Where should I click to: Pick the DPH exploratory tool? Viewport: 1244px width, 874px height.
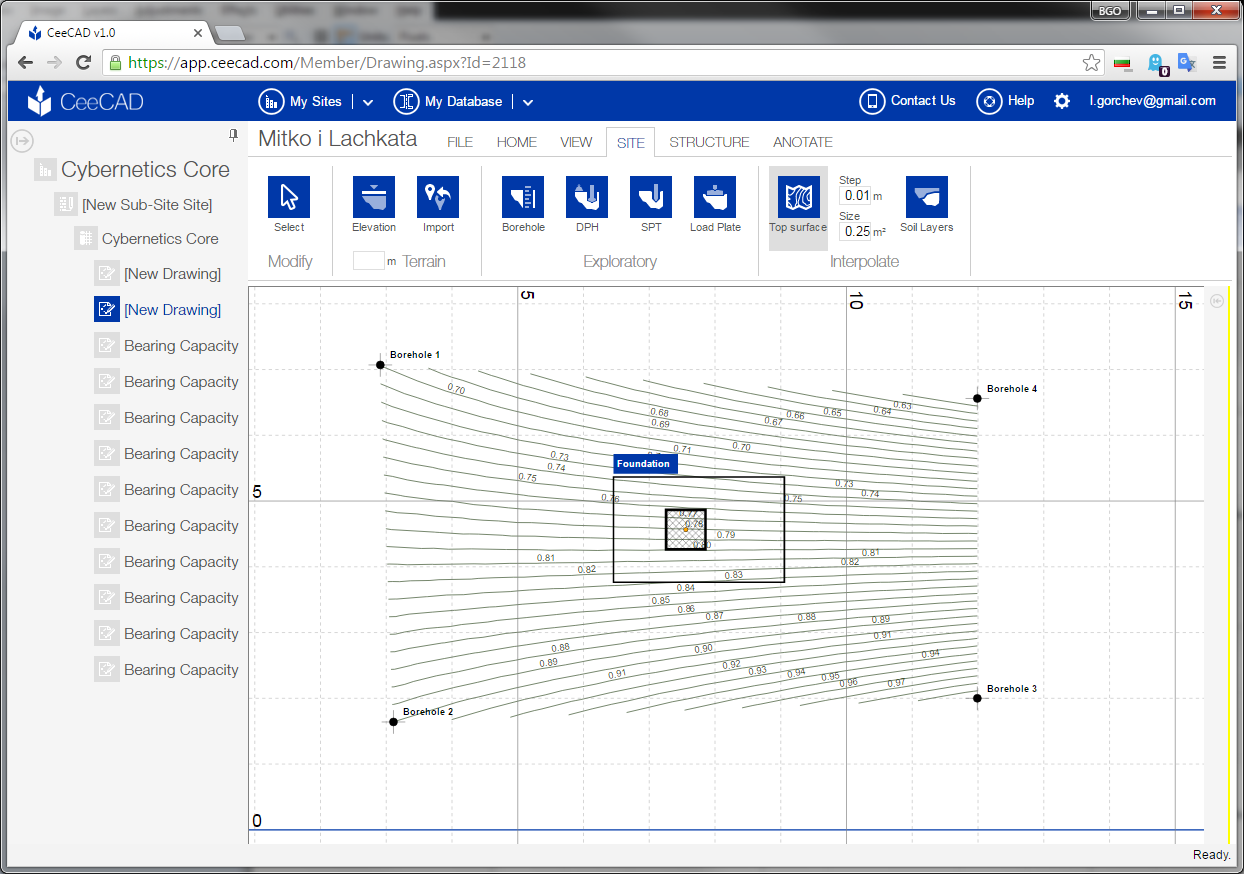(x=587, y=197)
